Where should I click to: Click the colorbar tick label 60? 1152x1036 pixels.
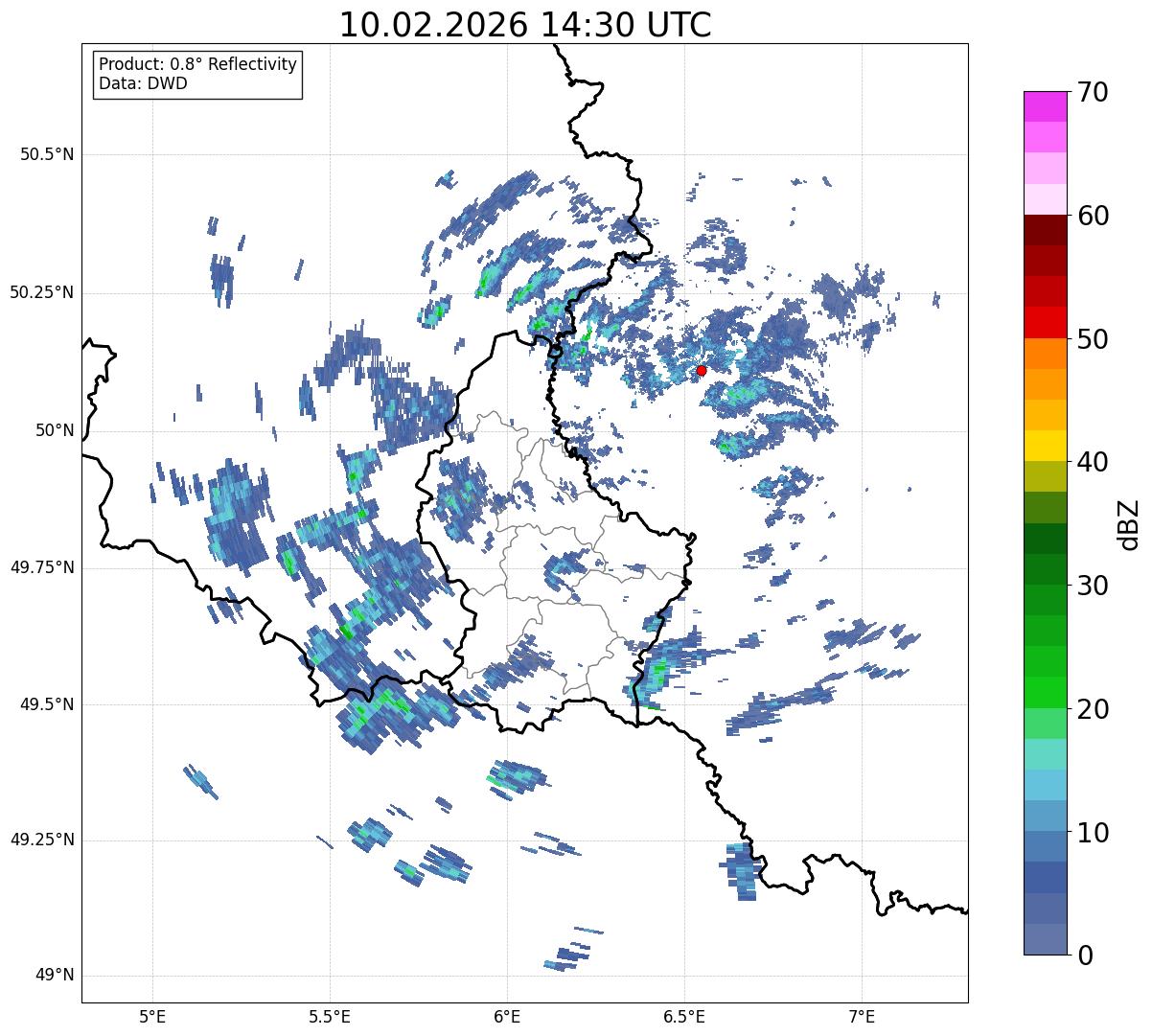1093,216
